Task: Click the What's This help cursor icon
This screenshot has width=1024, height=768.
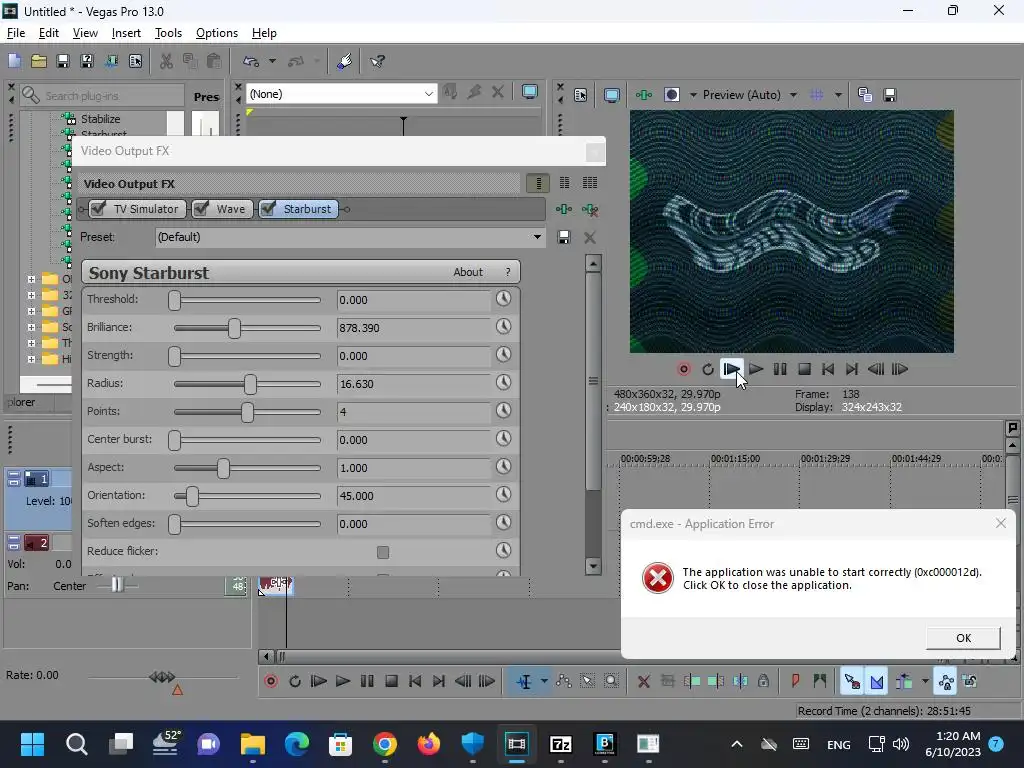Action: pos(377,61)
